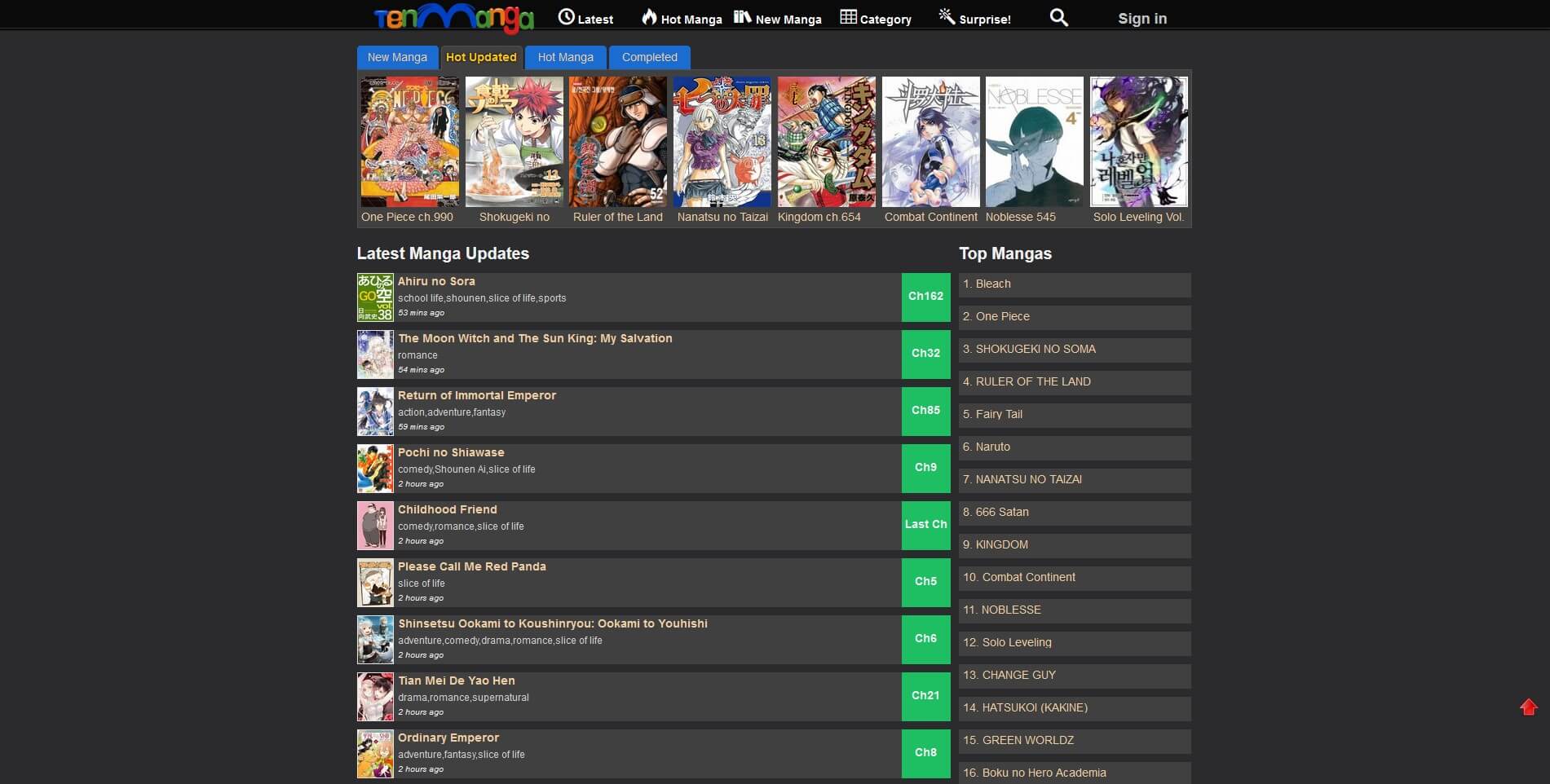Open Solo Leveling in Top Mangas
The height and width of the screenshot is (784, 1550).
point(1075,643)
